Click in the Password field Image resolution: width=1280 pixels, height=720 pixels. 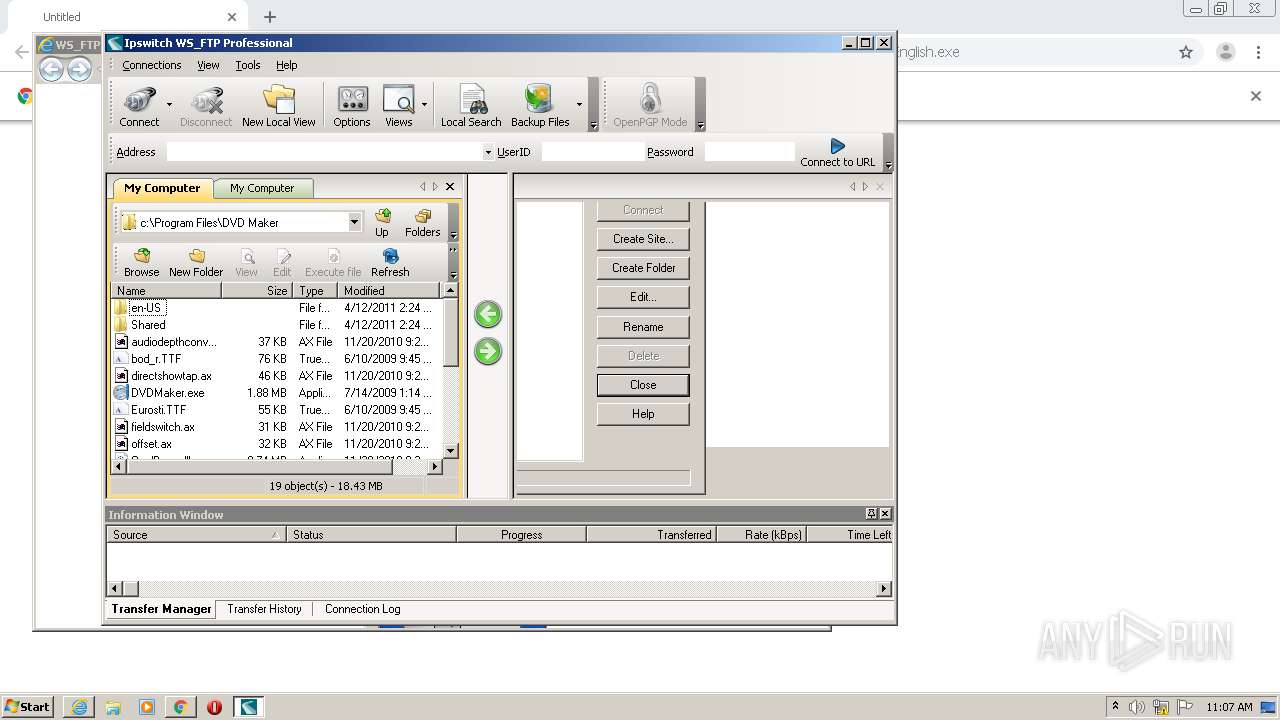click(749, 152)
